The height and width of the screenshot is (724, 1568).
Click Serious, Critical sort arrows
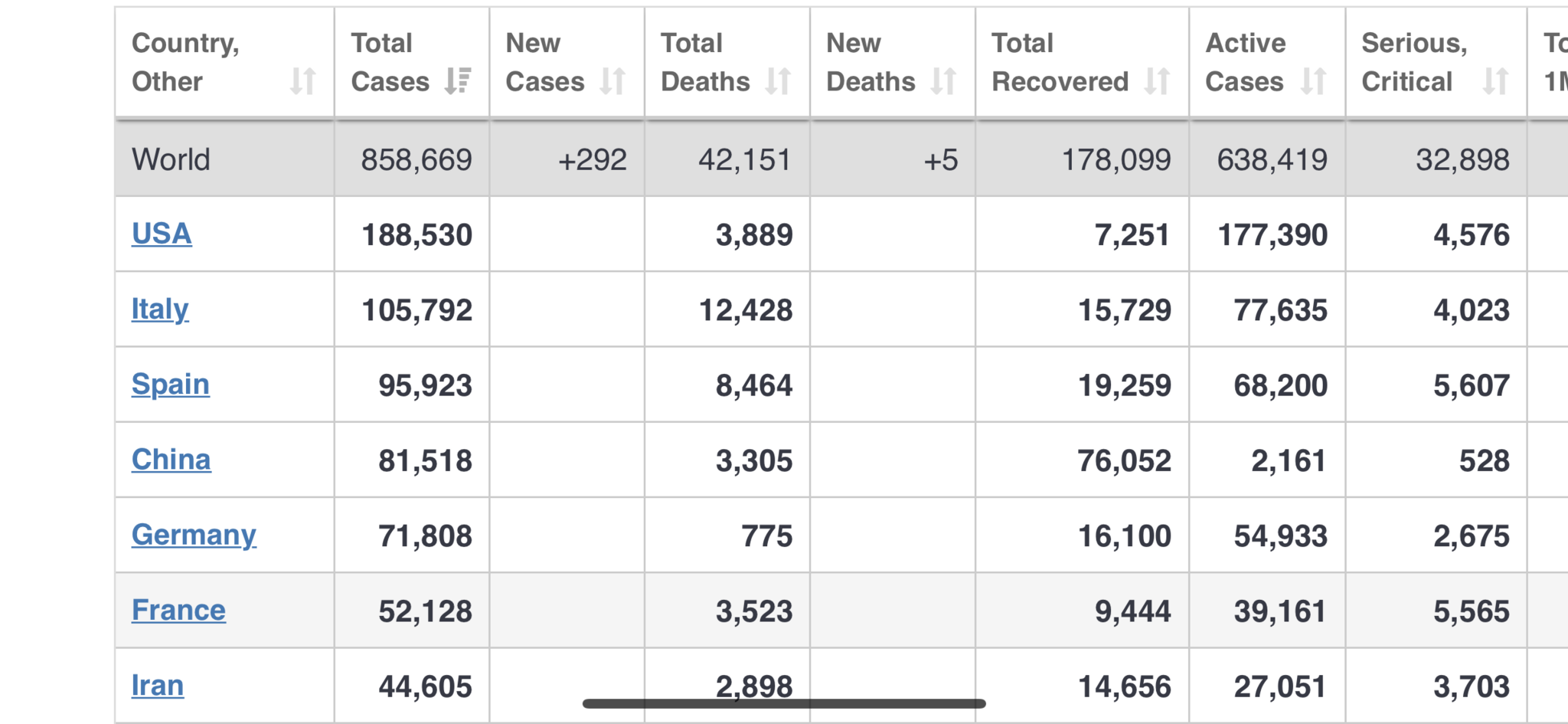(x=1494, y=81)
